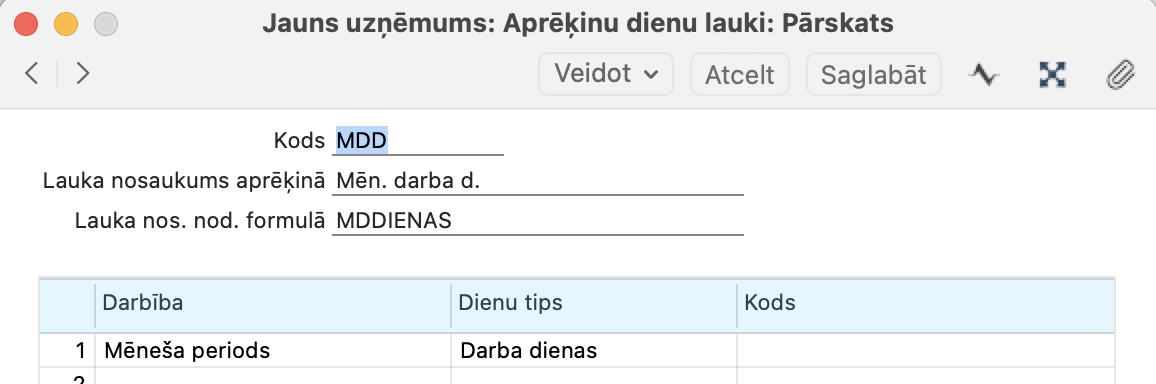Viewport: 1156px width, 384px height.
Task: Click the empty Kods cell in row 1
Action: [926, 350]
